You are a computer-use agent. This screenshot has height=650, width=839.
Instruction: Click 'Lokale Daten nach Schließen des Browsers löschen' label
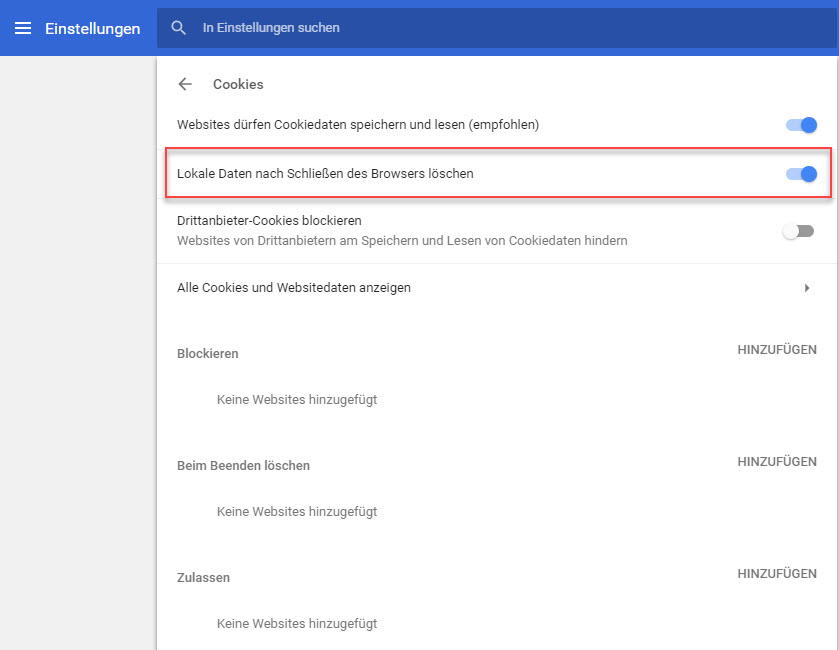(x=325, y=174)
